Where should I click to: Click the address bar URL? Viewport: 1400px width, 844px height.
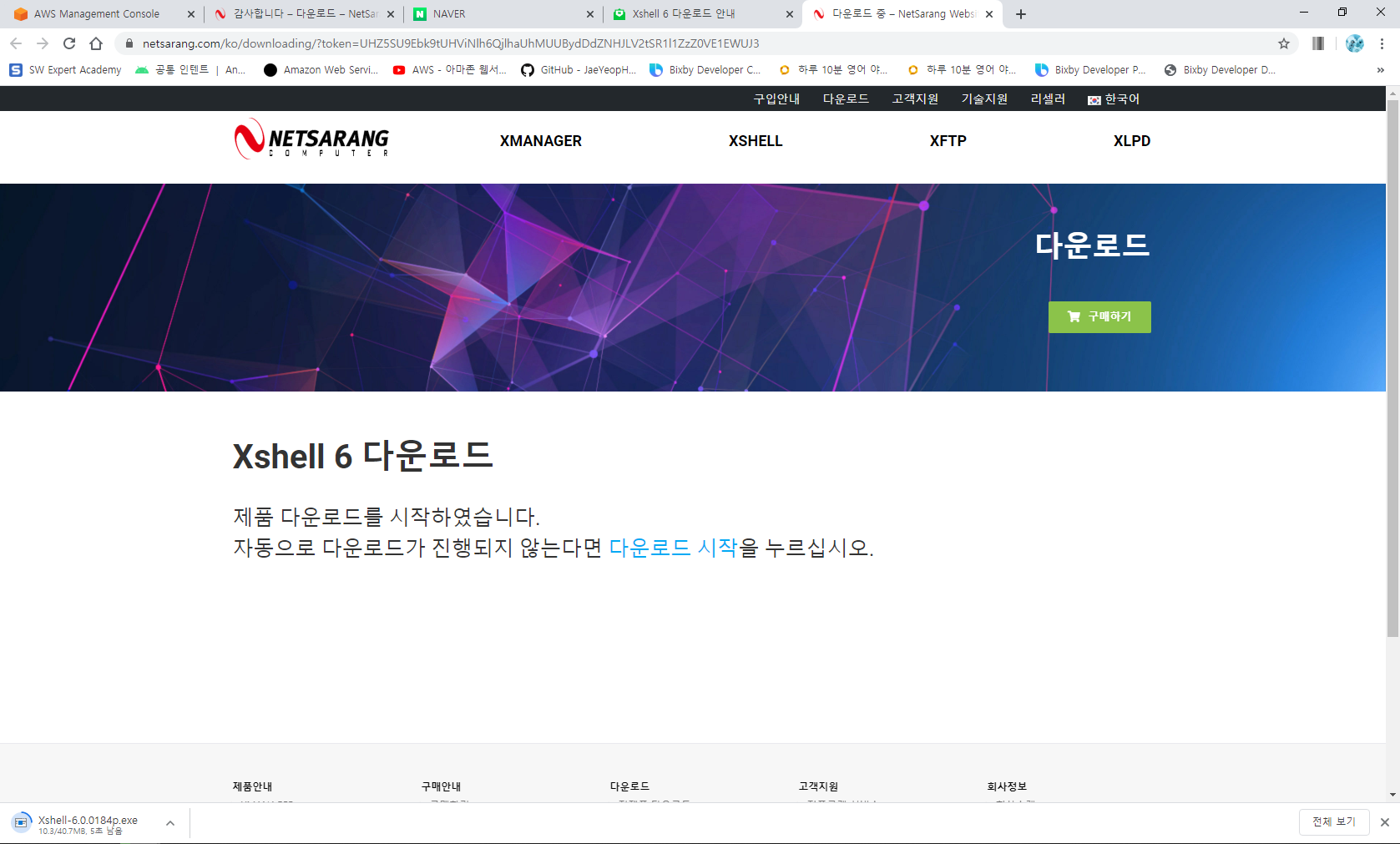tap(451, 43)
